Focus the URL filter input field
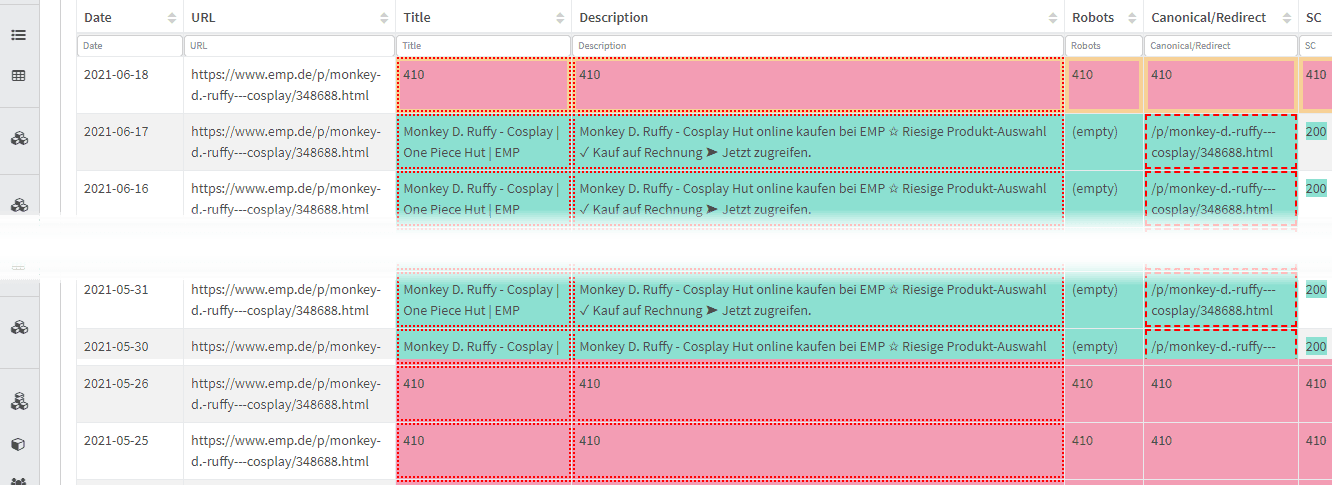This screenshot has width=1332, height=485. coord(290,46)
